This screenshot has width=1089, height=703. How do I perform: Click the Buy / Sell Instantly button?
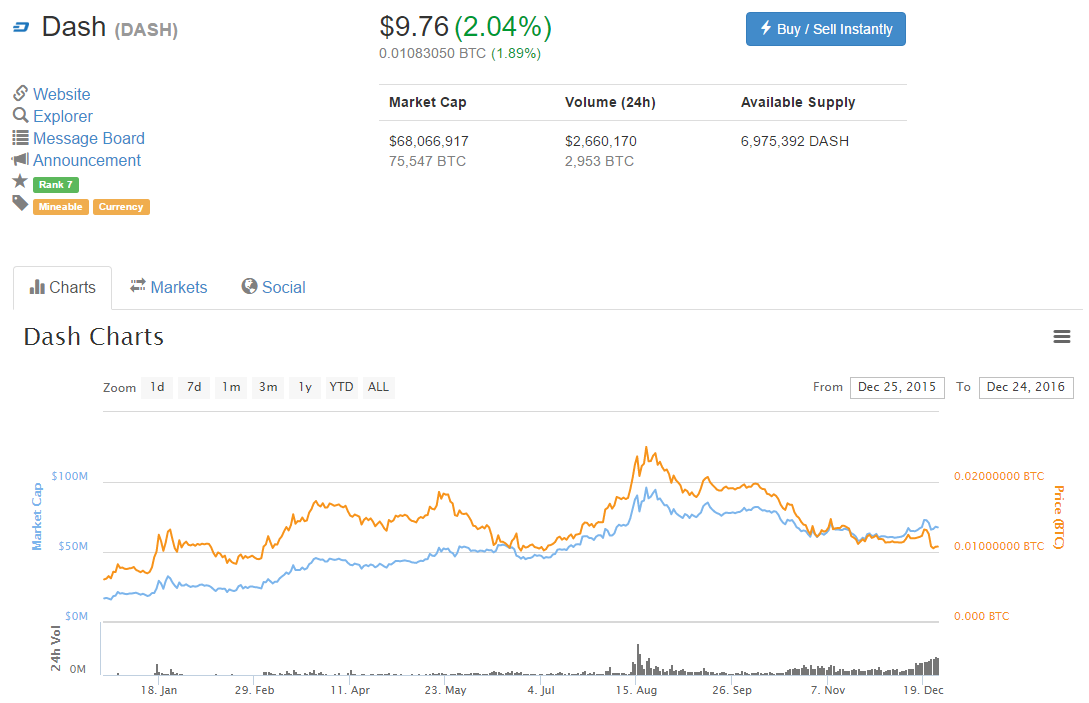point(826,29)
